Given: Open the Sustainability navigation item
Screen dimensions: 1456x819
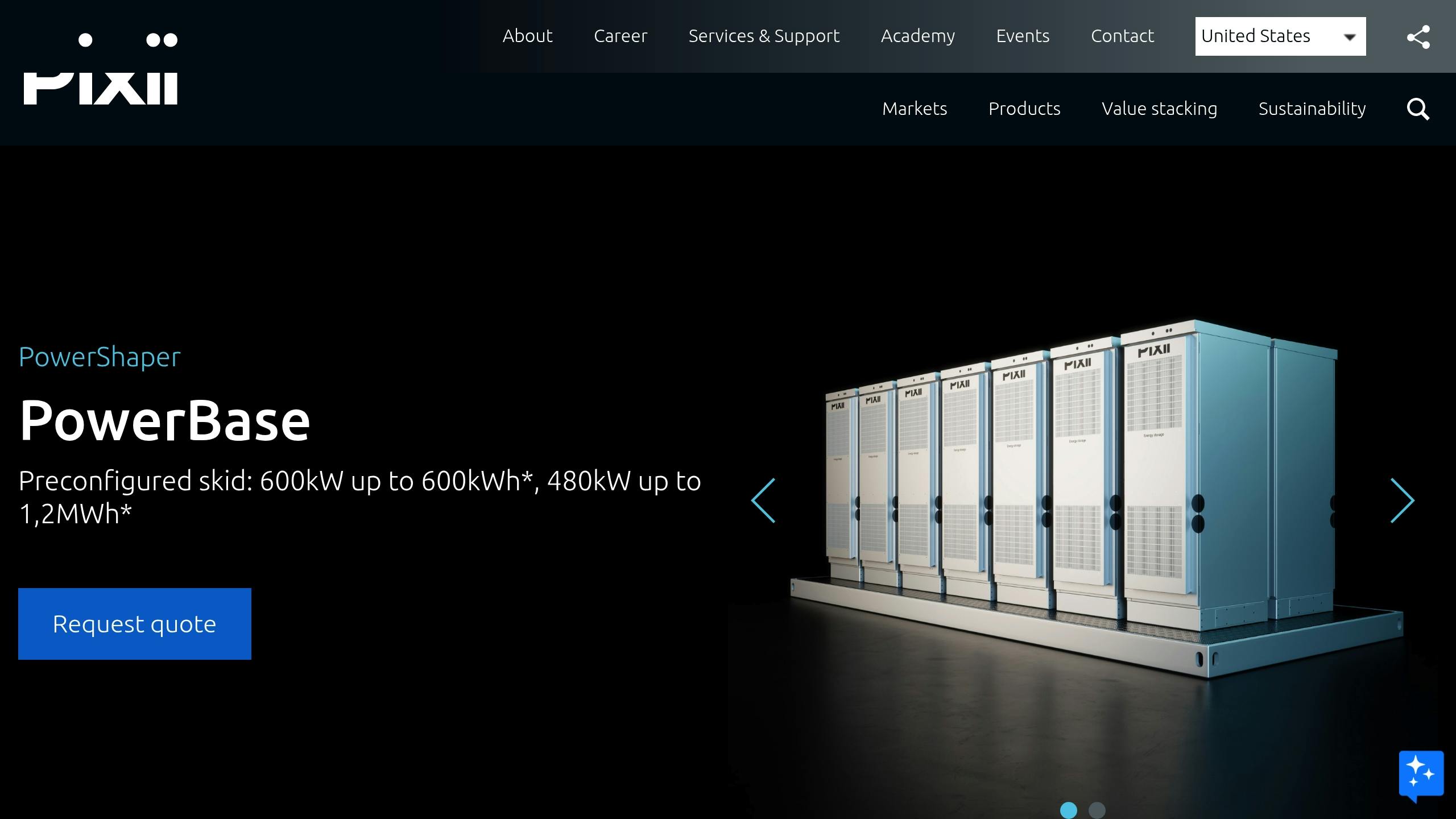Looking at the screenshot, I should click(x=1312, y=109).
